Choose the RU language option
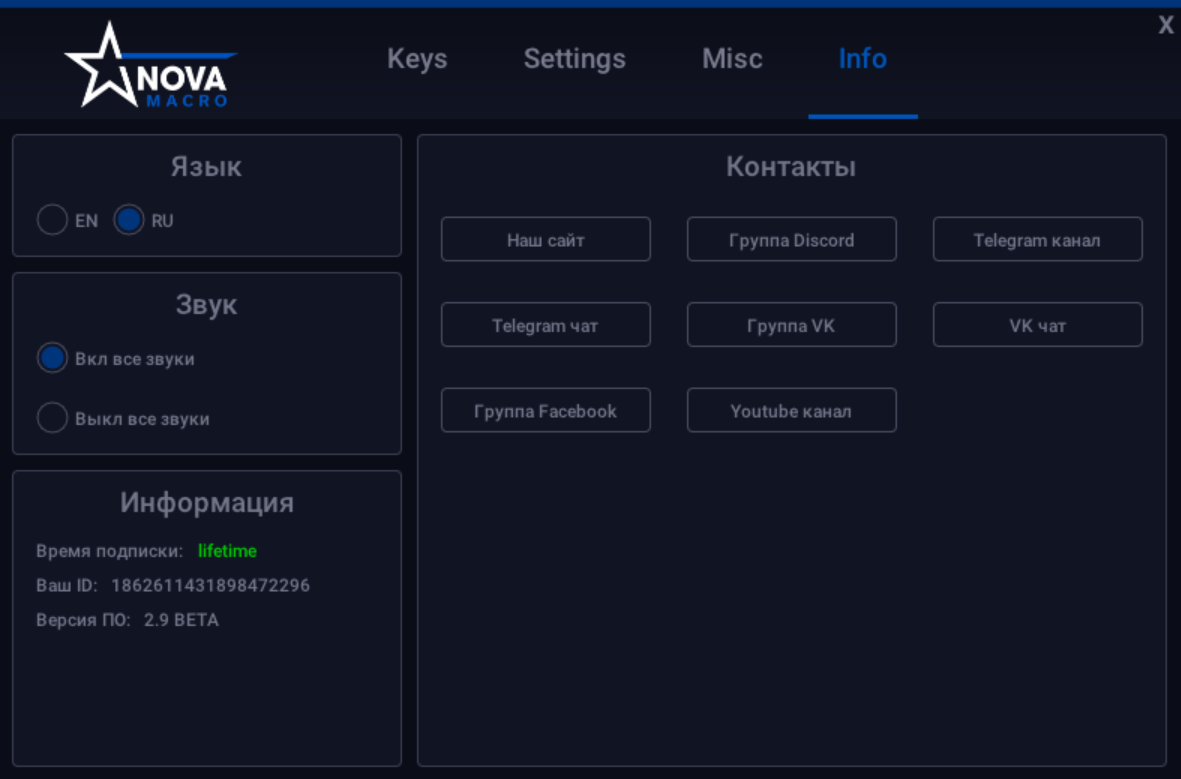 pos(129,220)
